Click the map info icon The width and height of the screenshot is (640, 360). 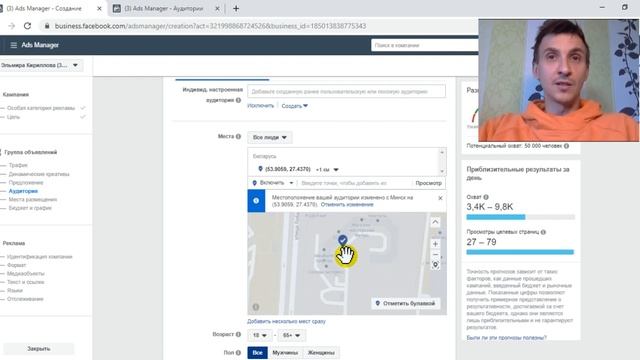256,307
